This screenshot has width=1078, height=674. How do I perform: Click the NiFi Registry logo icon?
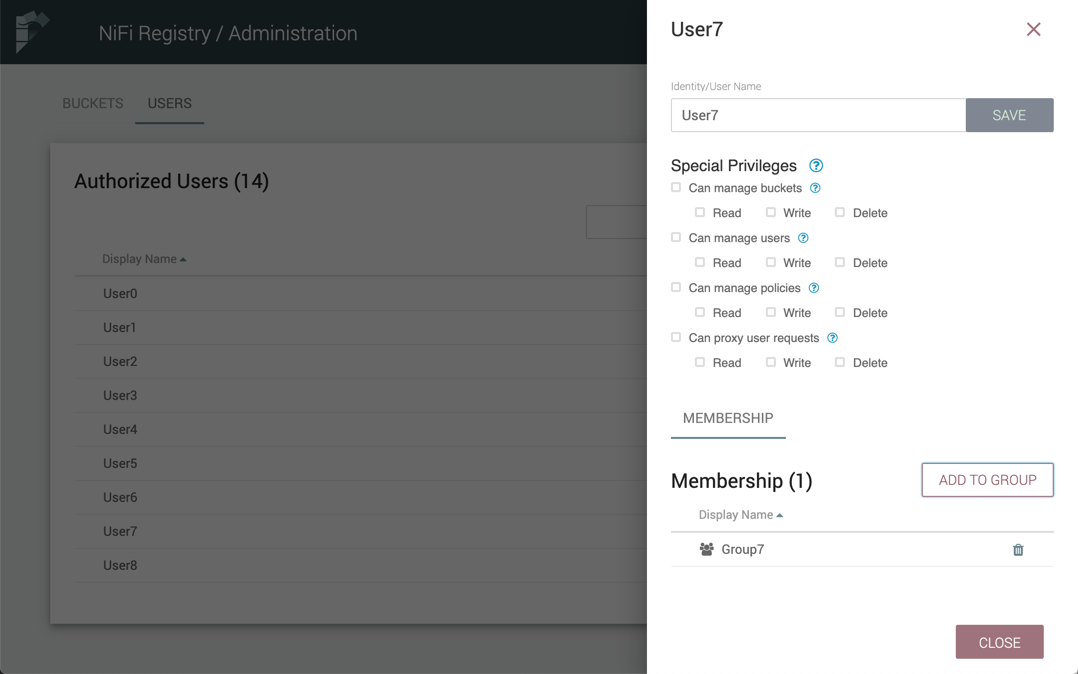[31, 32]
